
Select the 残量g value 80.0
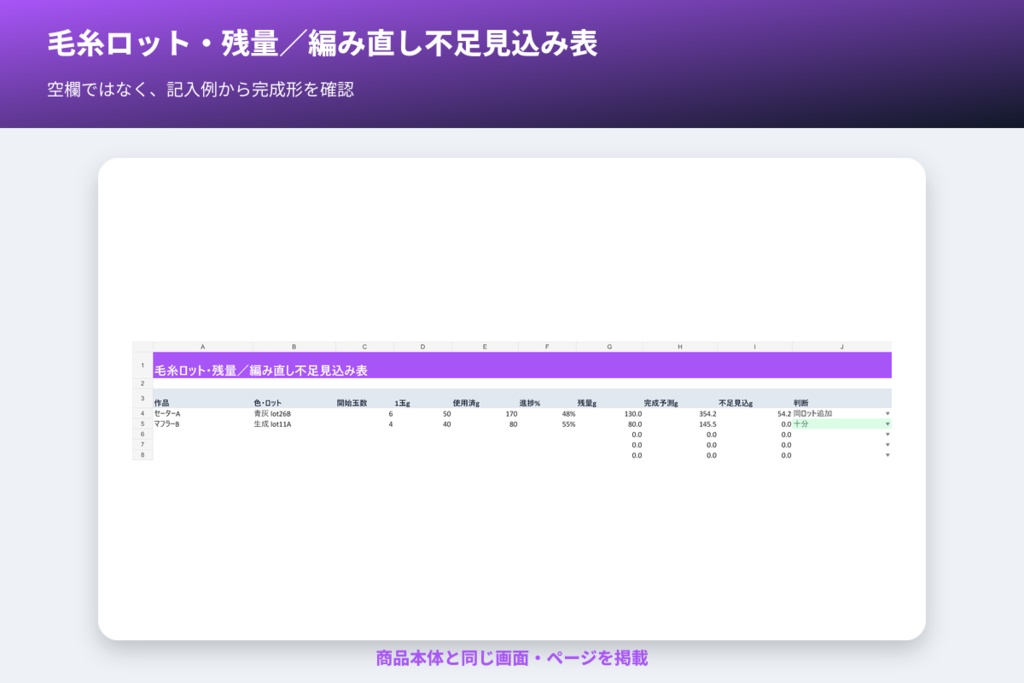point(609,424)
